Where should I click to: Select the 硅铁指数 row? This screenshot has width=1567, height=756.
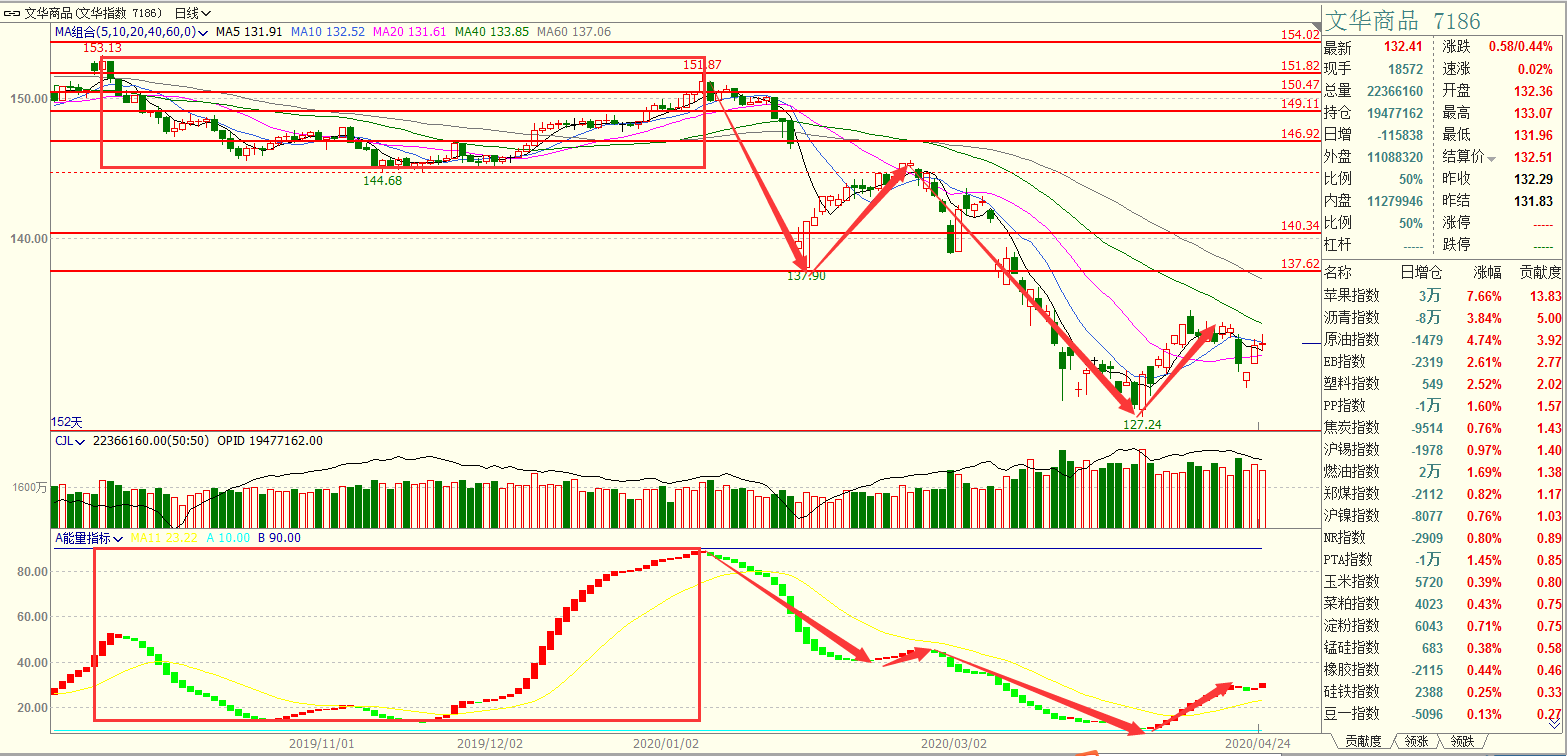[x=1443, y=692]
